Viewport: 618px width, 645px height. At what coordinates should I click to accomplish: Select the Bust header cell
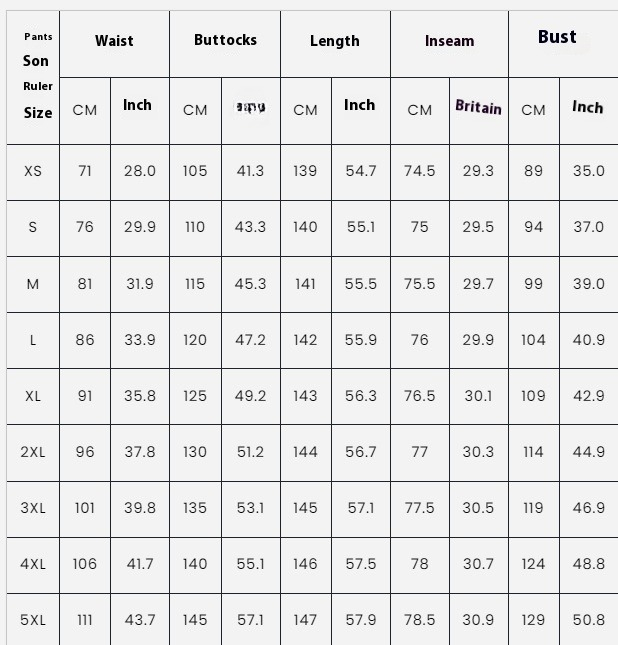(x=557, y=37)
